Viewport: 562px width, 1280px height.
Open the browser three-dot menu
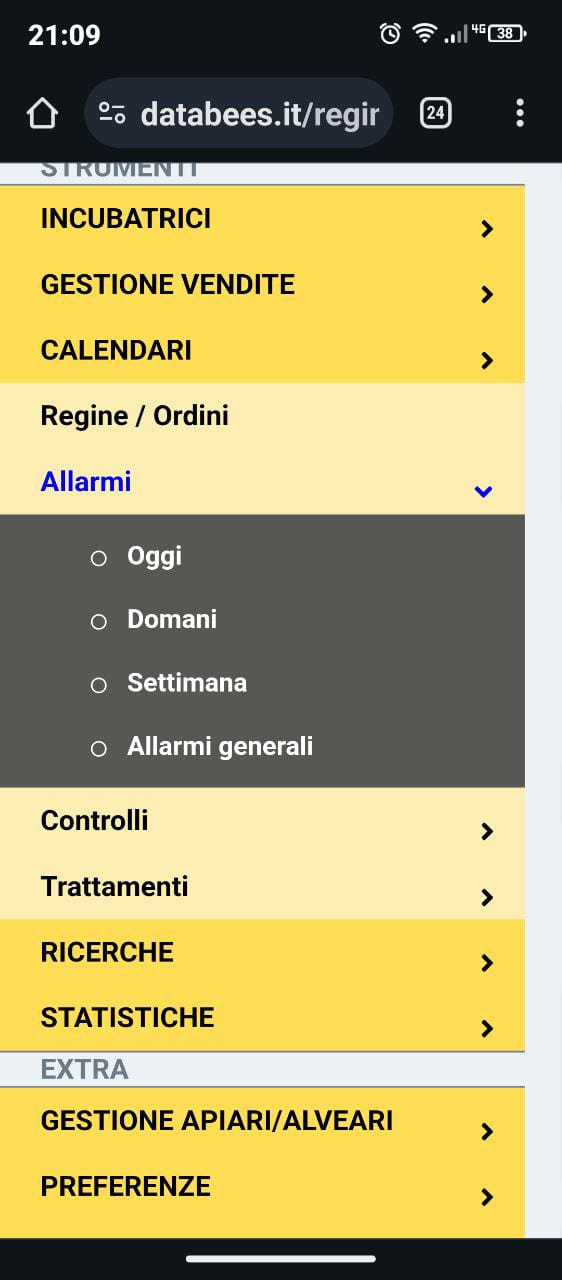tap(519, 113)
